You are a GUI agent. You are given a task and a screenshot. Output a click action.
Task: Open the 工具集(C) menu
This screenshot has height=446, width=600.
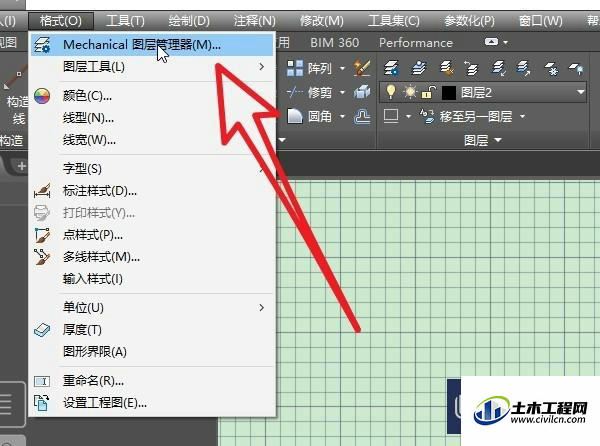point(394,21)
